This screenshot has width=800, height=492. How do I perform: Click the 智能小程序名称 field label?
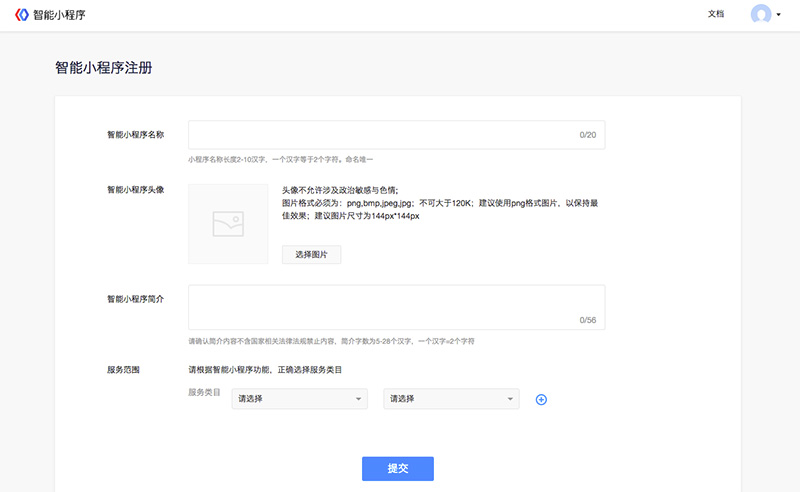(135, 134)
